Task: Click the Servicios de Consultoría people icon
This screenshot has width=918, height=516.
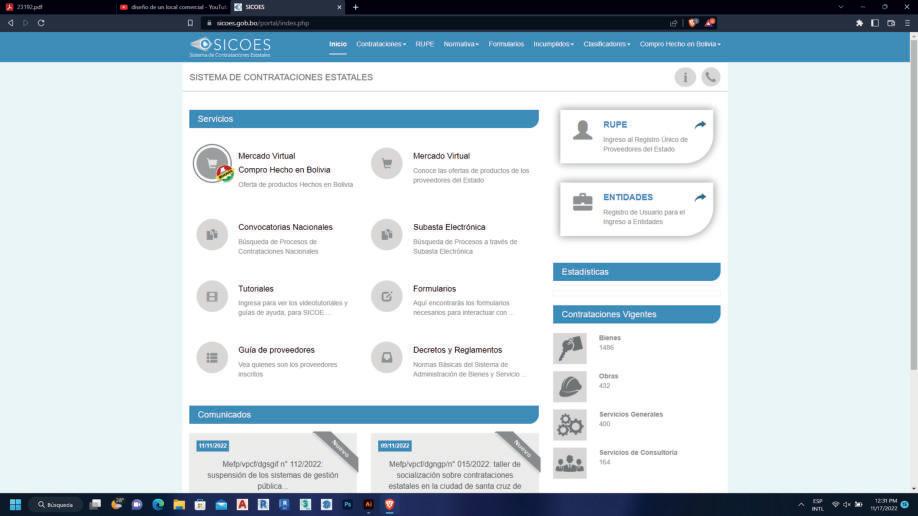Action: (x=570, y=463)
